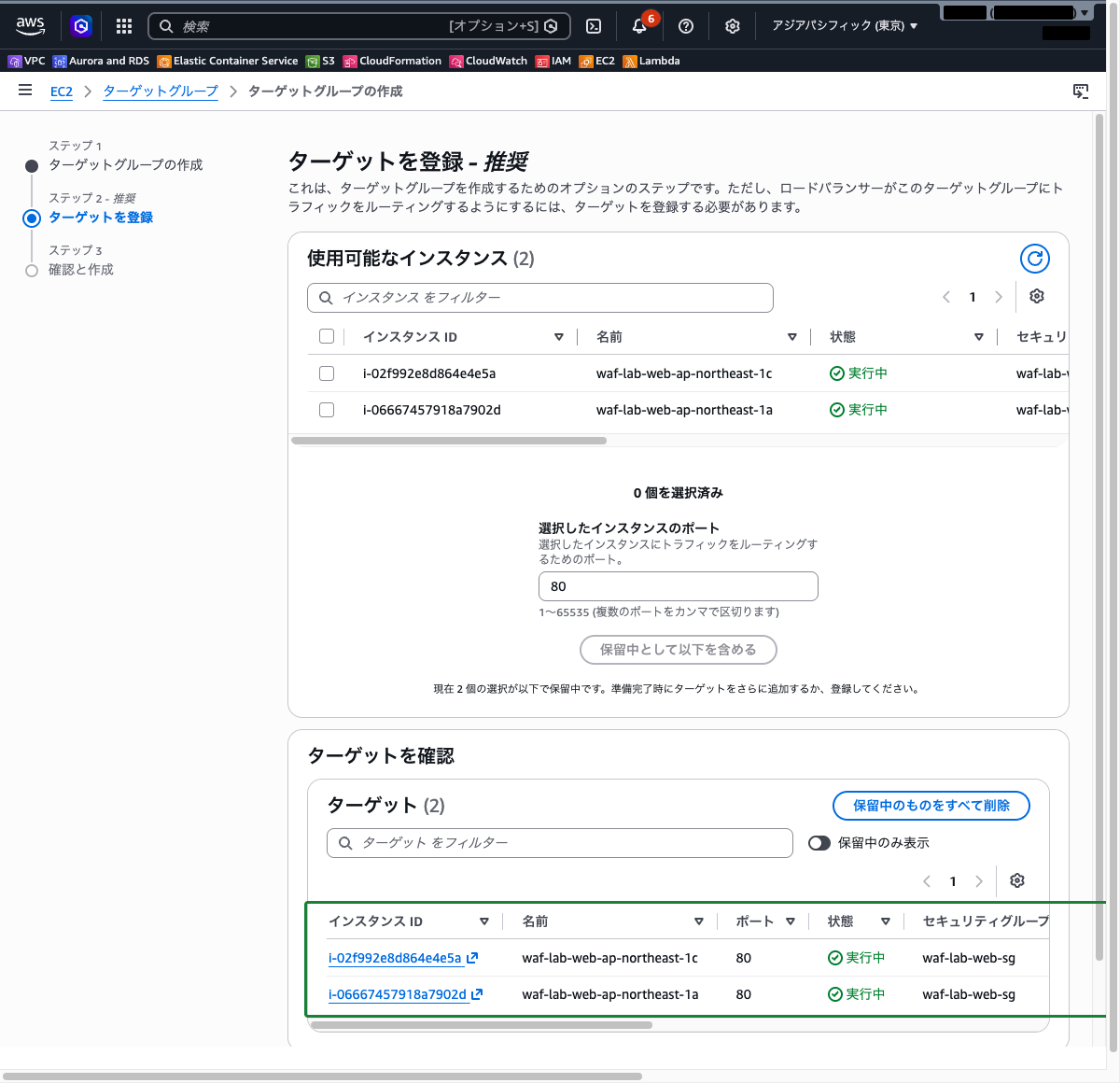This screenshot has height=1083, width=1120.
Task: Sort available instances by 状態 column
Action: tap(979, 337)
